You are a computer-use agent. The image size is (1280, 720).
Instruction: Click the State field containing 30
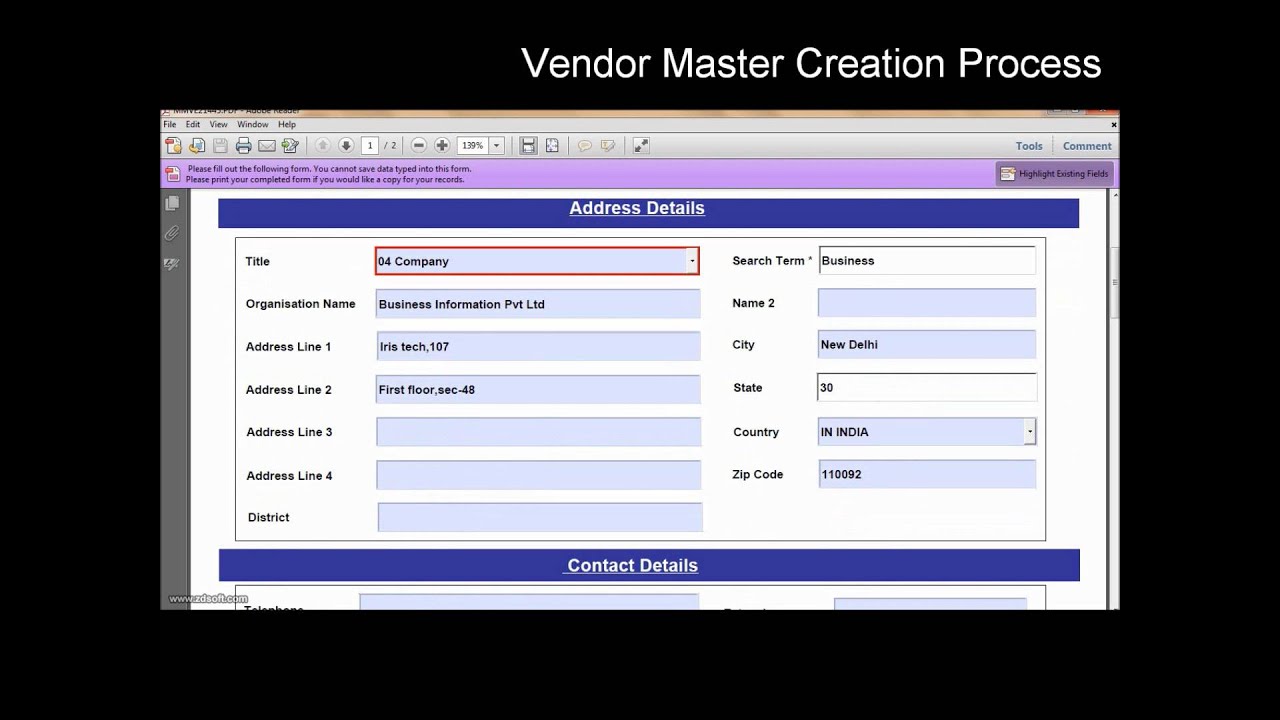[x=927, y=387]
